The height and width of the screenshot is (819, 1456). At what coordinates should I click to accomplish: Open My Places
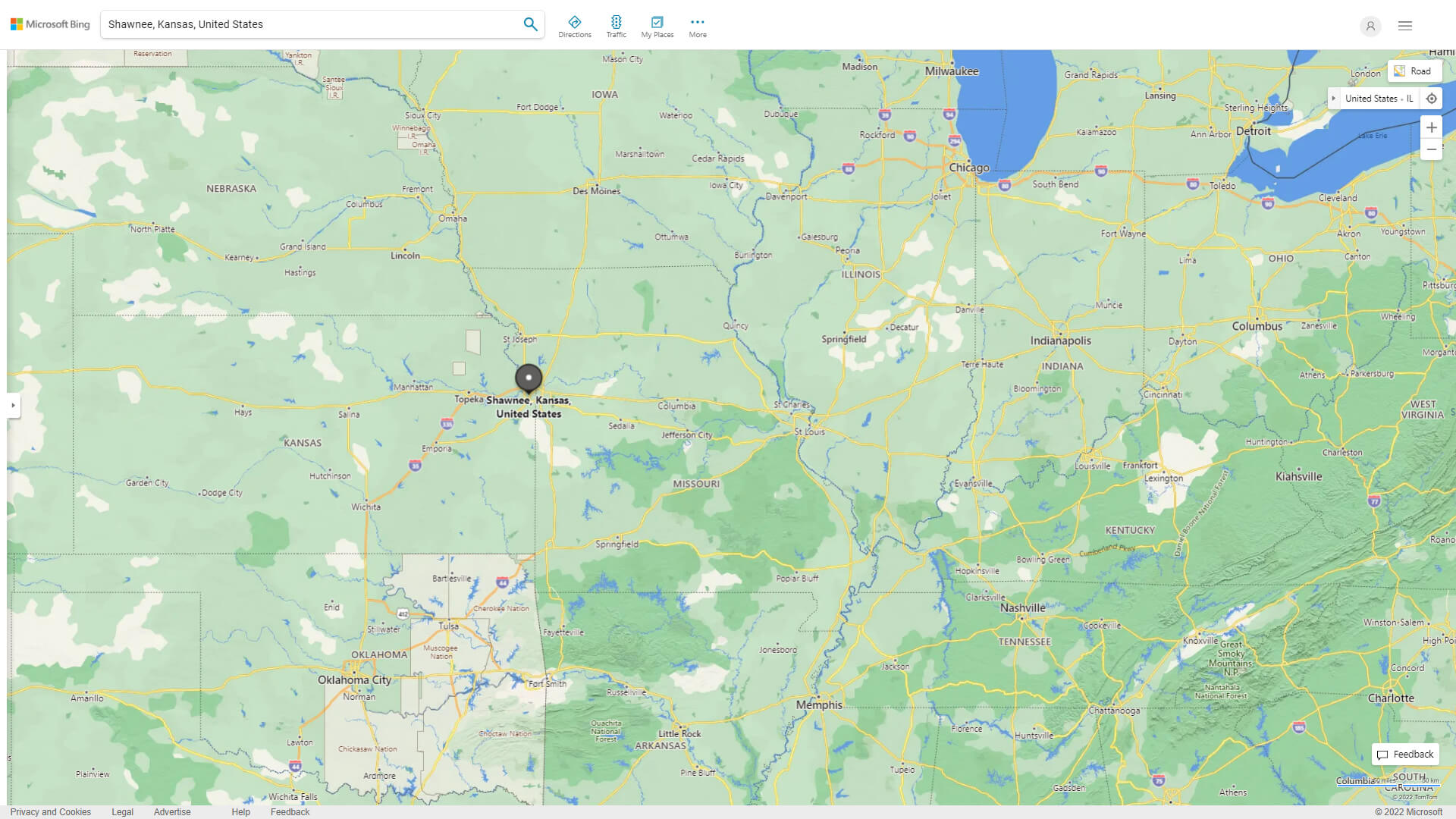click(x=657, y=24)
